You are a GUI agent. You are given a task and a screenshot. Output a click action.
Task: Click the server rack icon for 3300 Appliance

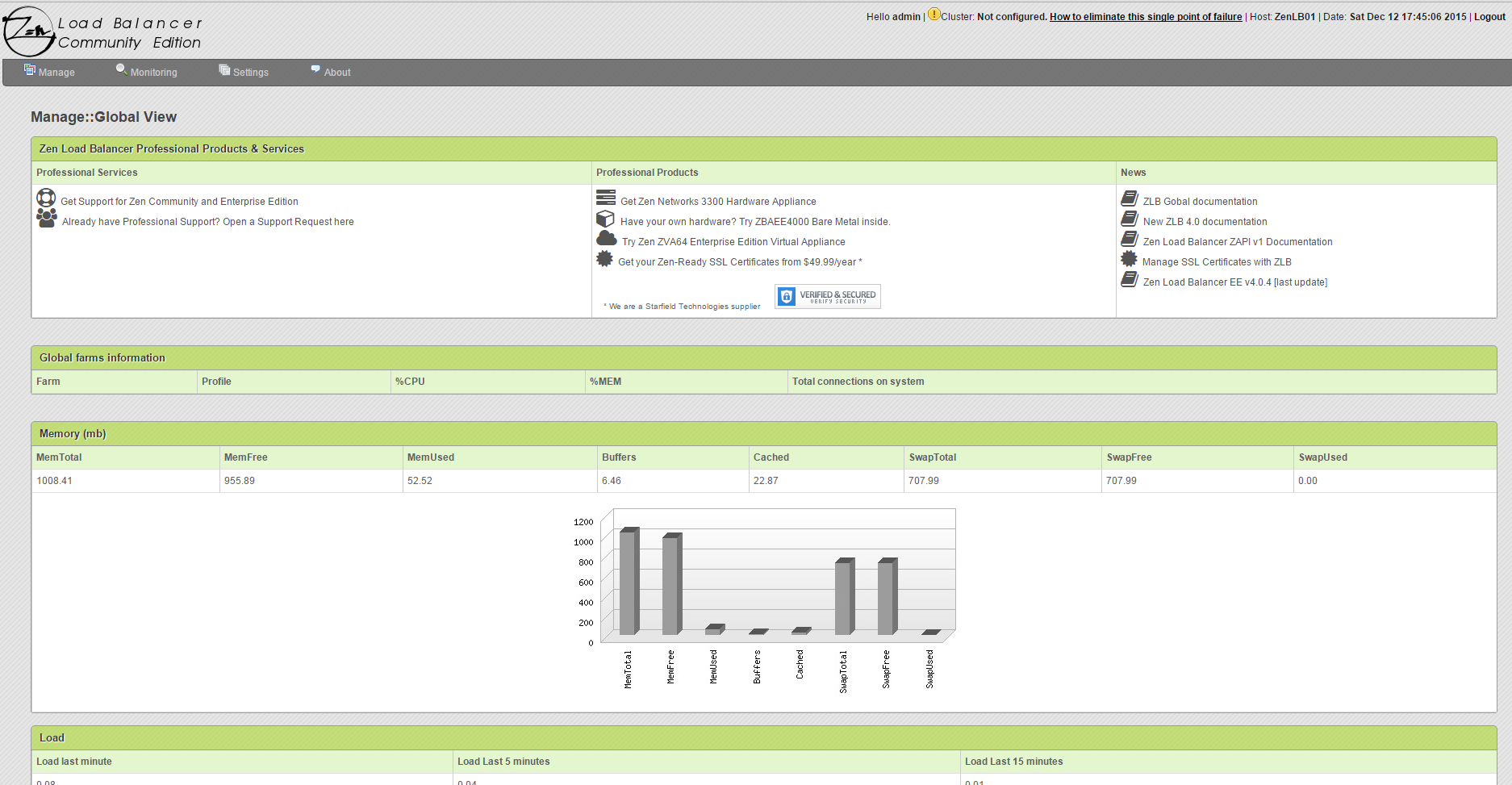606,198
